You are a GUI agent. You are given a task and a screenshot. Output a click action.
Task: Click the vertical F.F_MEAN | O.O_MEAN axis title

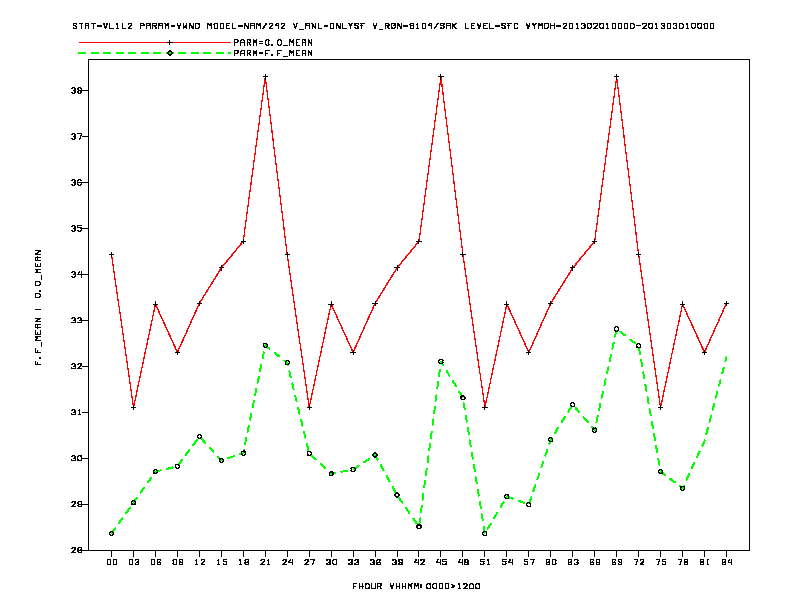[38, 307]
